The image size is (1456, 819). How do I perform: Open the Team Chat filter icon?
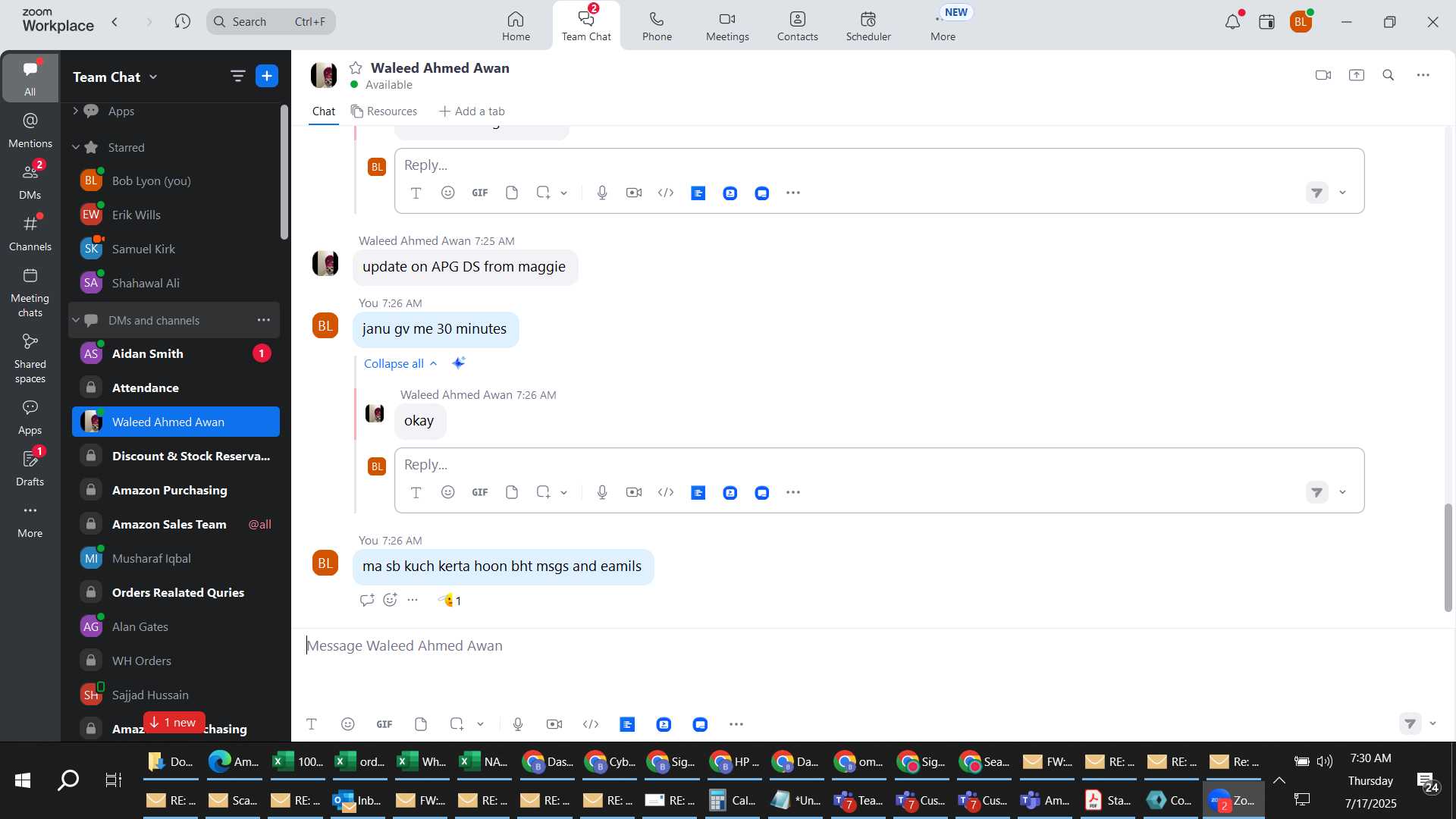(x=237, y=76)
